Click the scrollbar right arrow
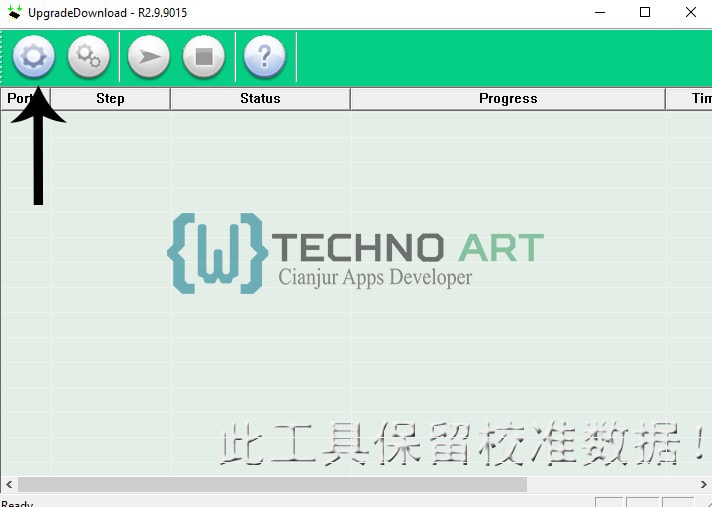 click(703, 484)
